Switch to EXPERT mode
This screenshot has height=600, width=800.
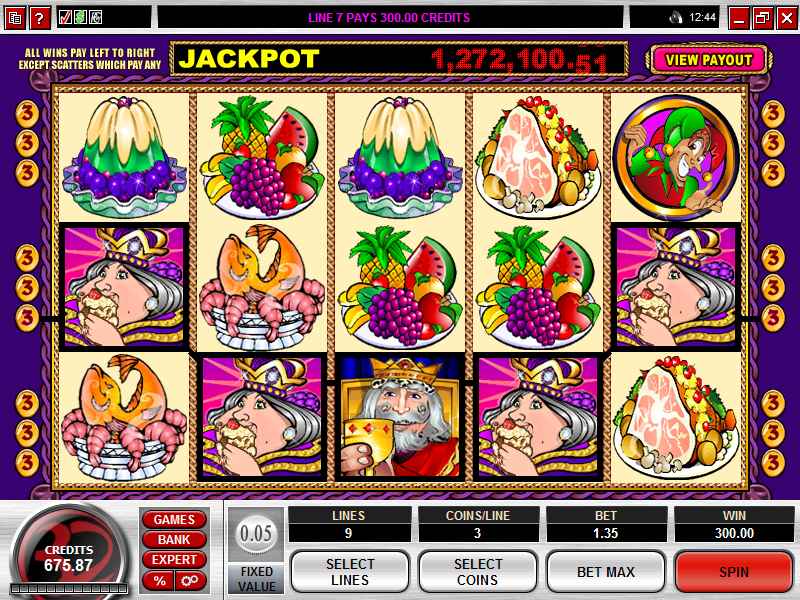point(174,560)
